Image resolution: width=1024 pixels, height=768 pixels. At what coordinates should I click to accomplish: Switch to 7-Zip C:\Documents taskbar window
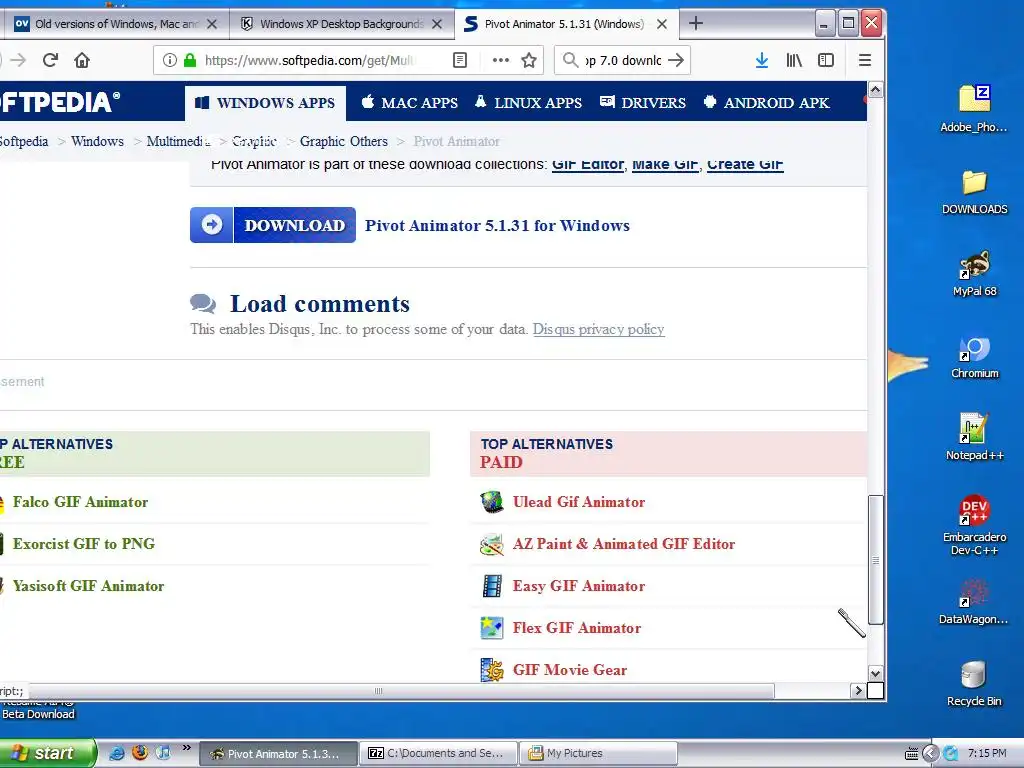(x=439, y=753)
